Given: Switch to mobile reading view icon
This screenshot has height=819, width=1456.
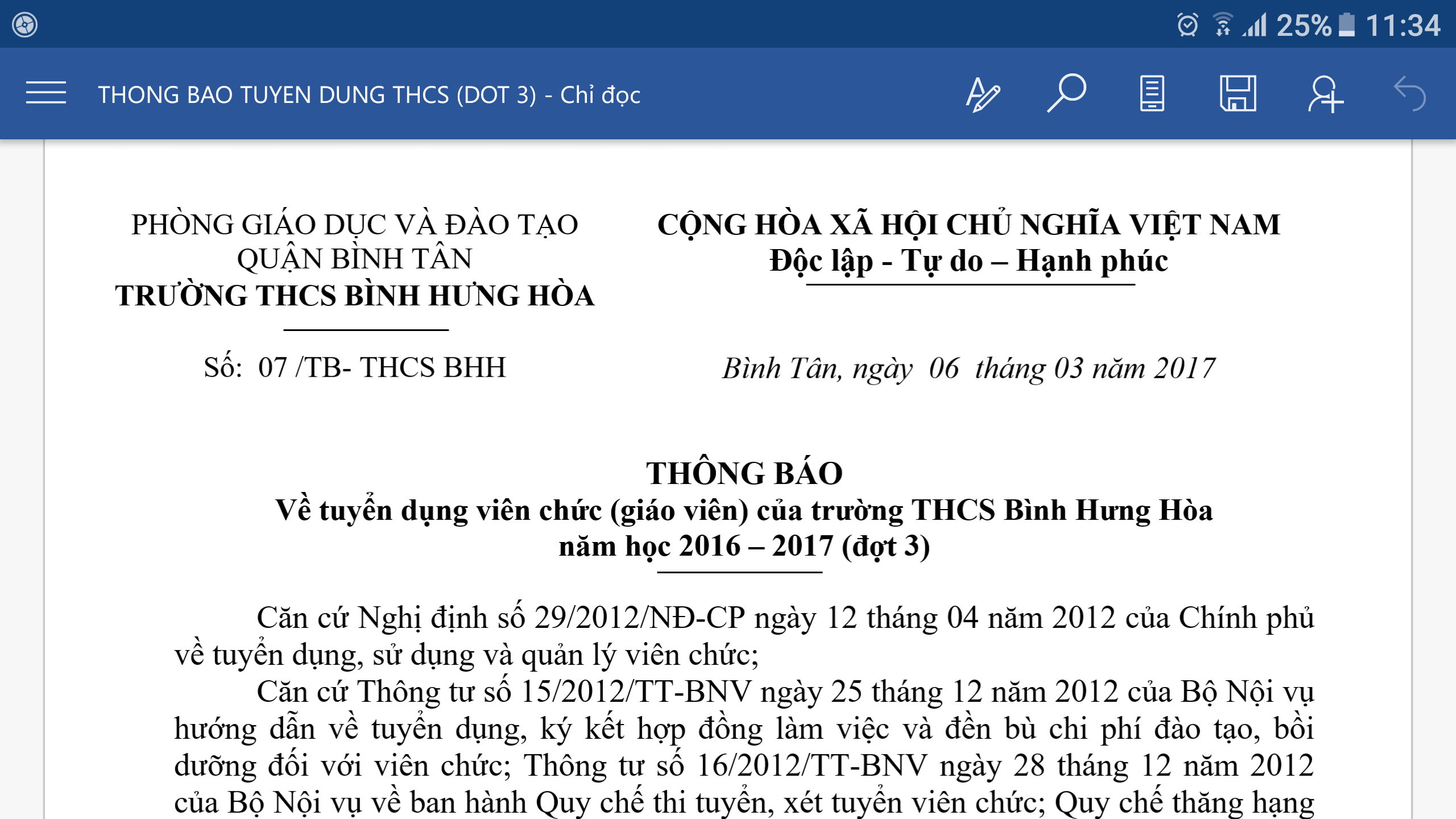Looking at the screenshot, I should [1152, 93].
